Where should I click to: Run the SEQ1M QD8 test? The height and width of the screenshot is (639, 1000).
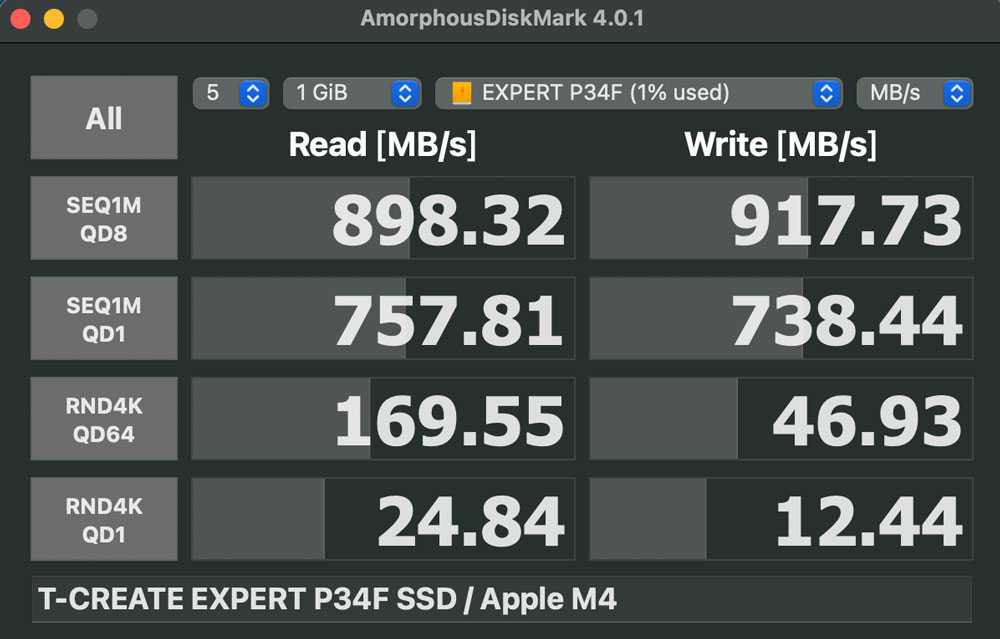click(104, 218)
